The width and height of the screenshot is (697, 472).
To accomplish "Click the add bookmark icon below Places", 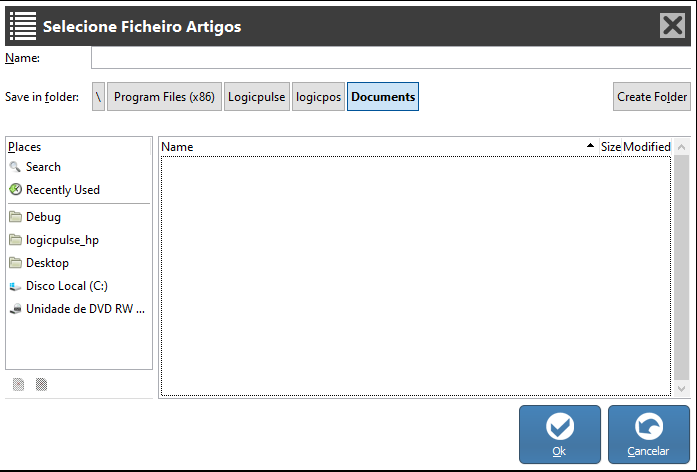I will click(18, 384).
